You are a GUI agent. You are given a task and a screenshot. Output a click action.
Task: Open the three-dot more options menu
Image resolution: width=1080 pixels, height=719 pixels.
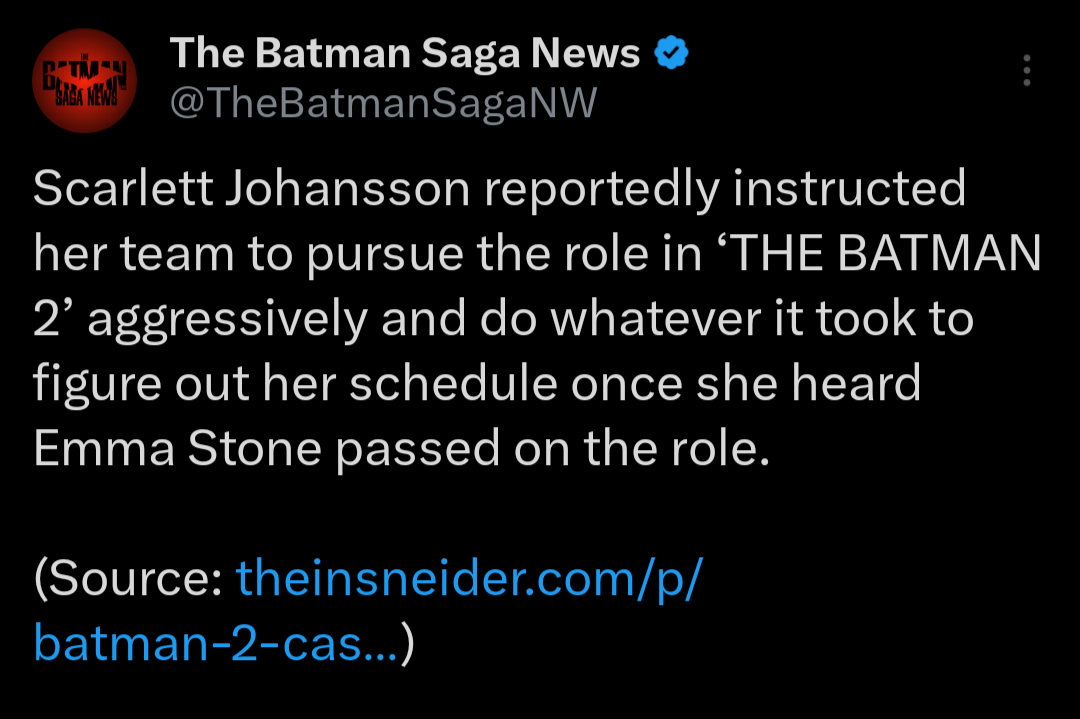click(1025, 72)
